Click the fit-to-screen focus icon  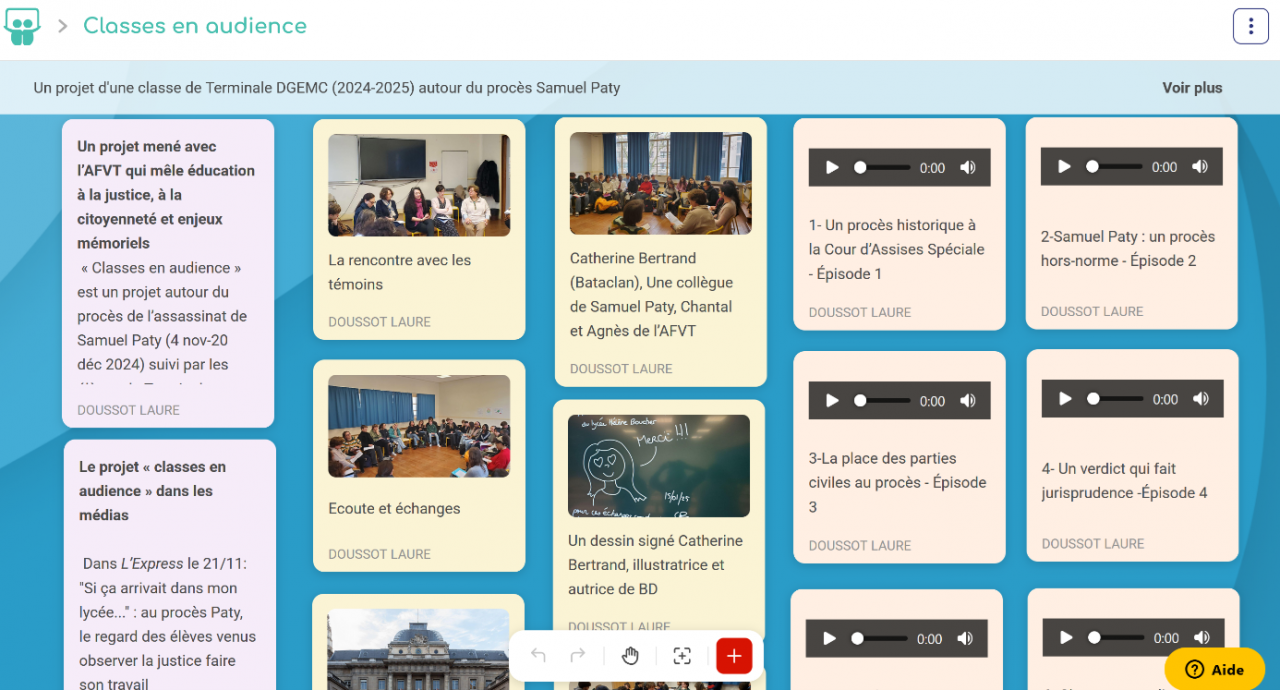[x=682, y=656]
